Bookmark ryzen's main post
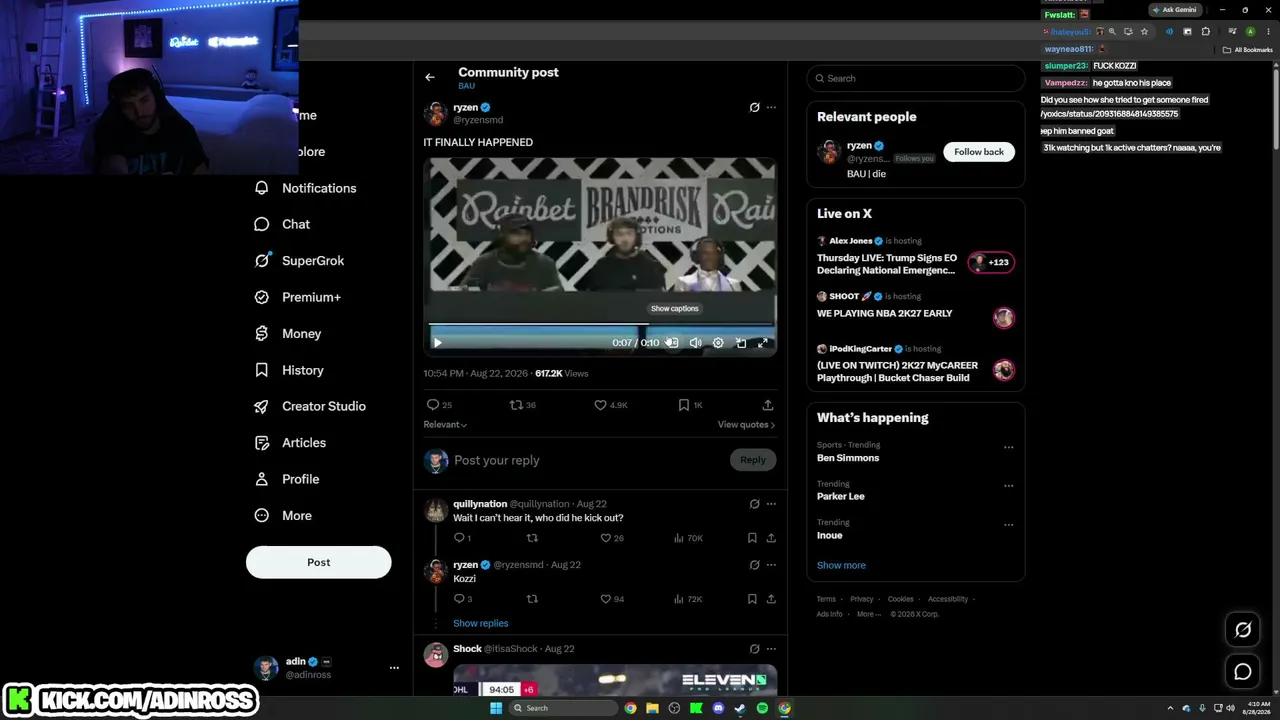The width and height of the screenshot is (1280, 720). coord(684,405)
